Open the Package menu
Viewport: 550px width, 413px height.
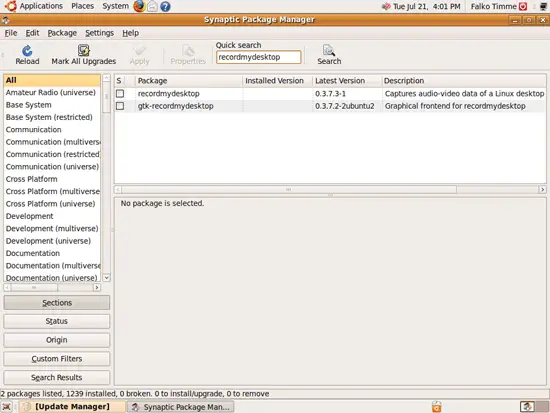pyautogui.click(x=62, y=33)
